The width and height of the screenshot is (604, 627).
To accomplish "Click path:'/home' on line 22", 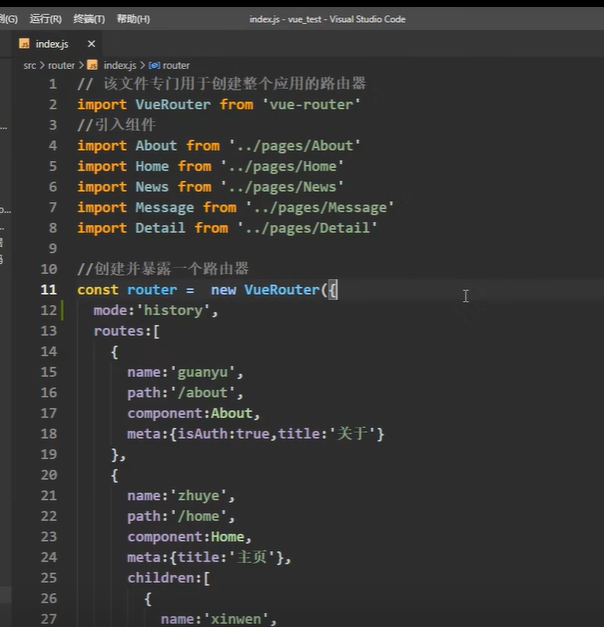I will pyautogui.click(x=177, y=516).
